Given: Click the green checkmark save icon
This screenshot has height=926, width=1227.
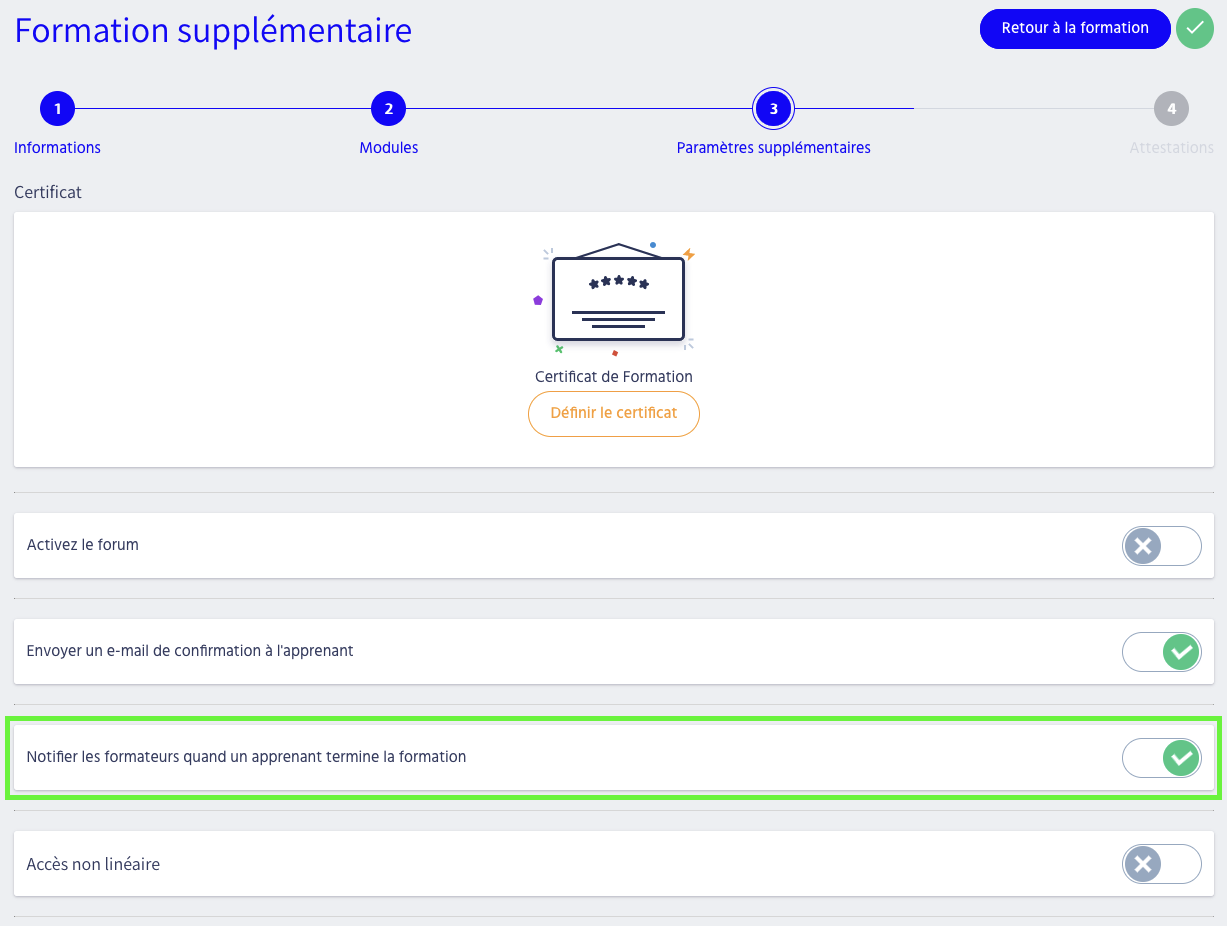Looking at the screenshot, I should pos(1194,28).
